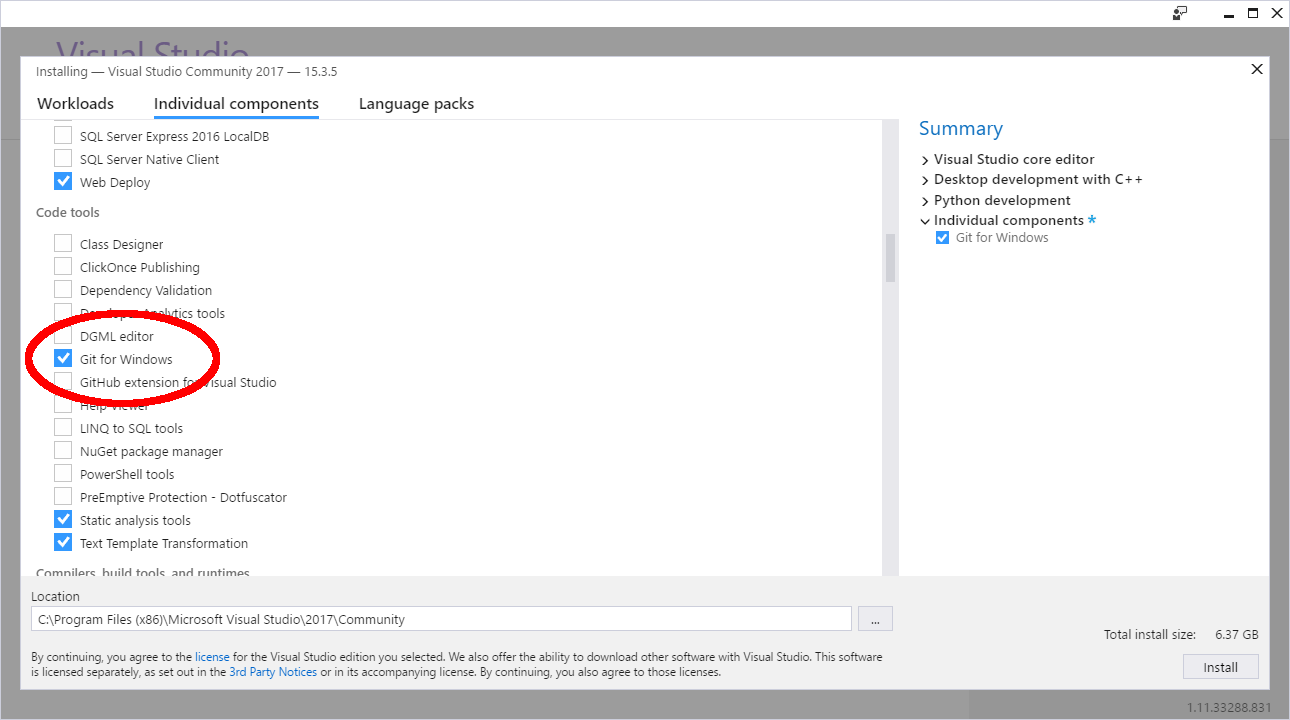Switch to the Workloads tab
This screenshot has width=1290, height=720.
75,104
